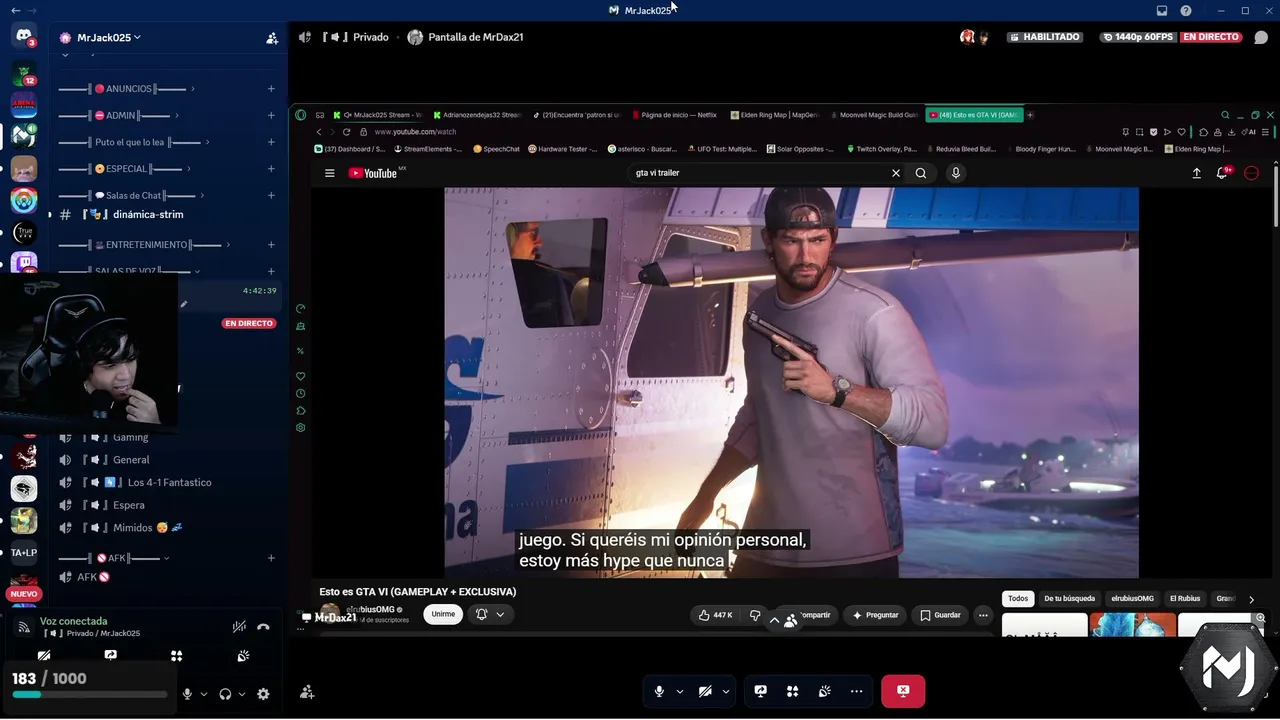Toggle camera in call control bar

tap(705, 691)
